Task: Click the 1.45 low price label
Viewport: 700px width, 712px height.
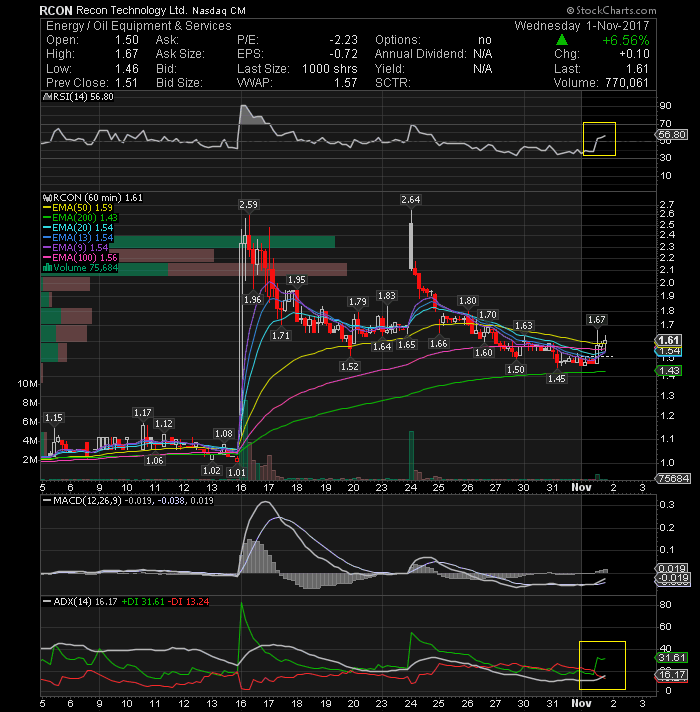Action: point(557,379)
